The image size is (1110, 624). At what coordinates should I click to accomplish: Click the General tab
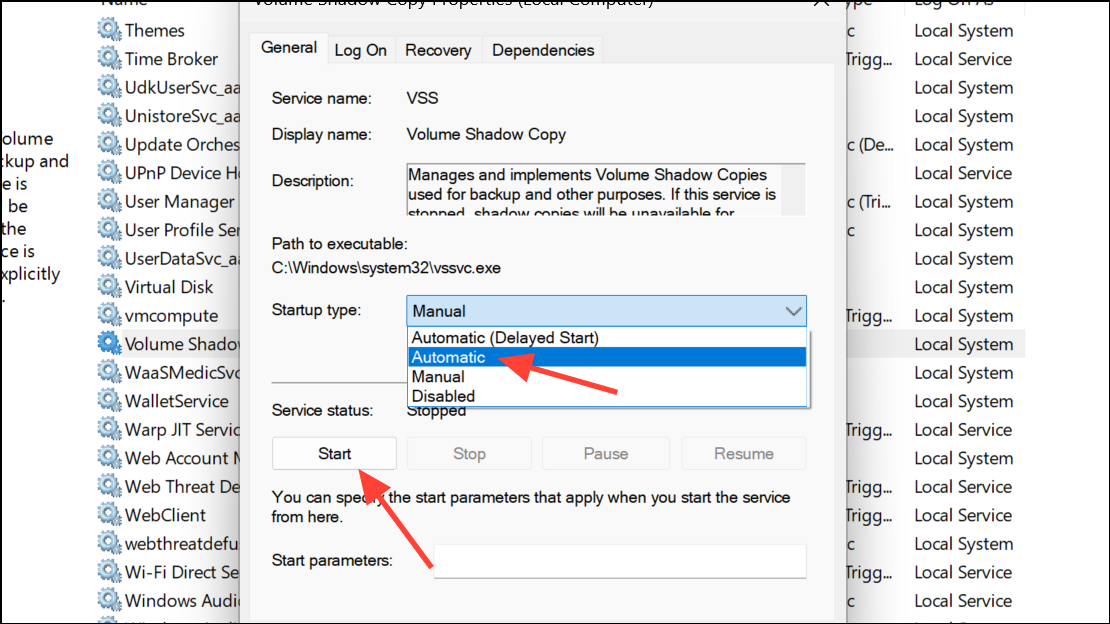pos(289,48)
